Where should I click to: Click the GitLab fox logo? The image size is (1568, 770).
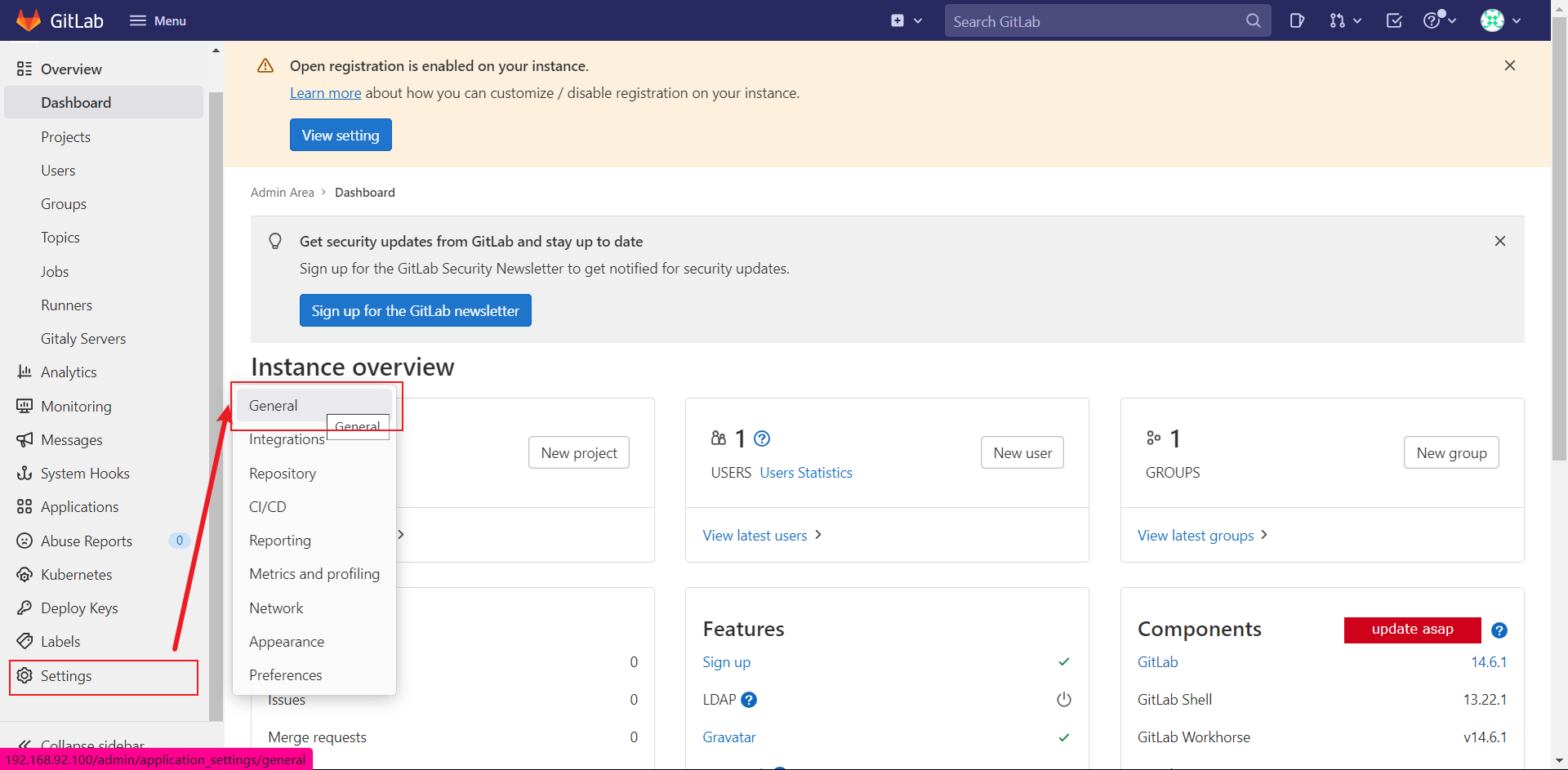(29, 20)
